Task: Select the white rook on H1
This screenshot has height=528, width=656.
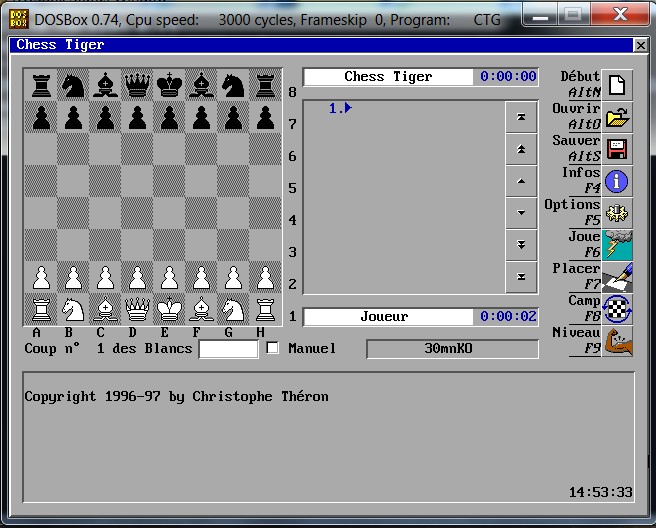Action: [265, 310]
